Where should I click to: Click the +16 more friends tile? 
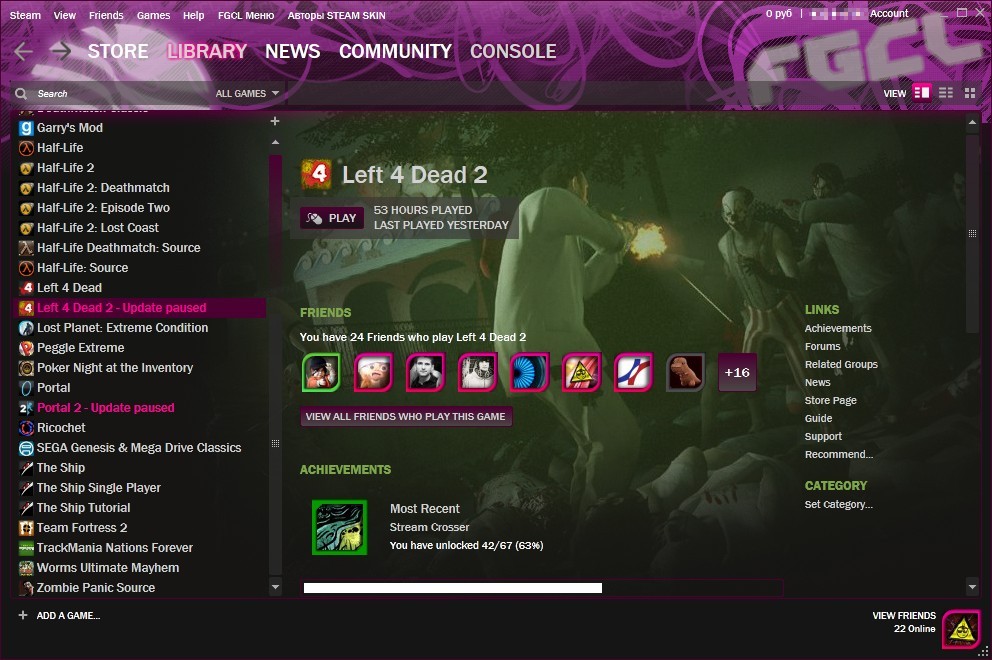737,372
